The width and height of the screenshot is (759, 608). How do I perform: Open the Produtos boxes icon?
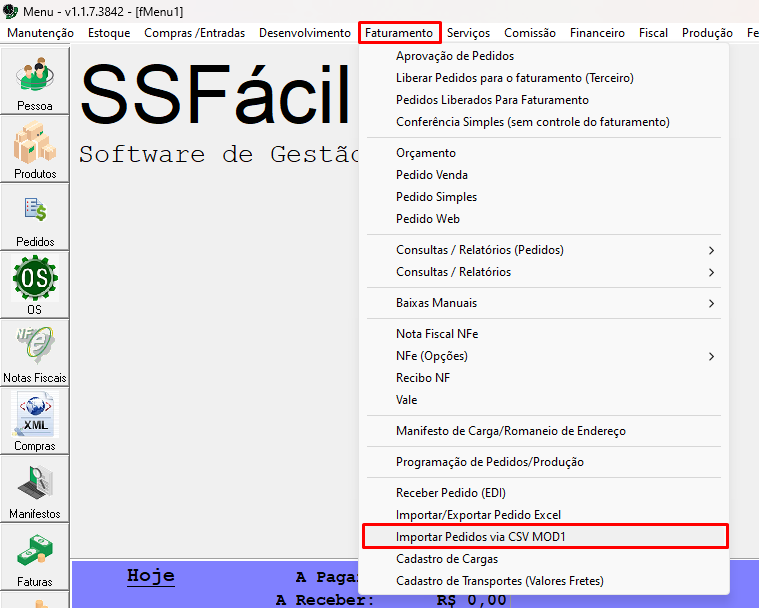point(34,149)
